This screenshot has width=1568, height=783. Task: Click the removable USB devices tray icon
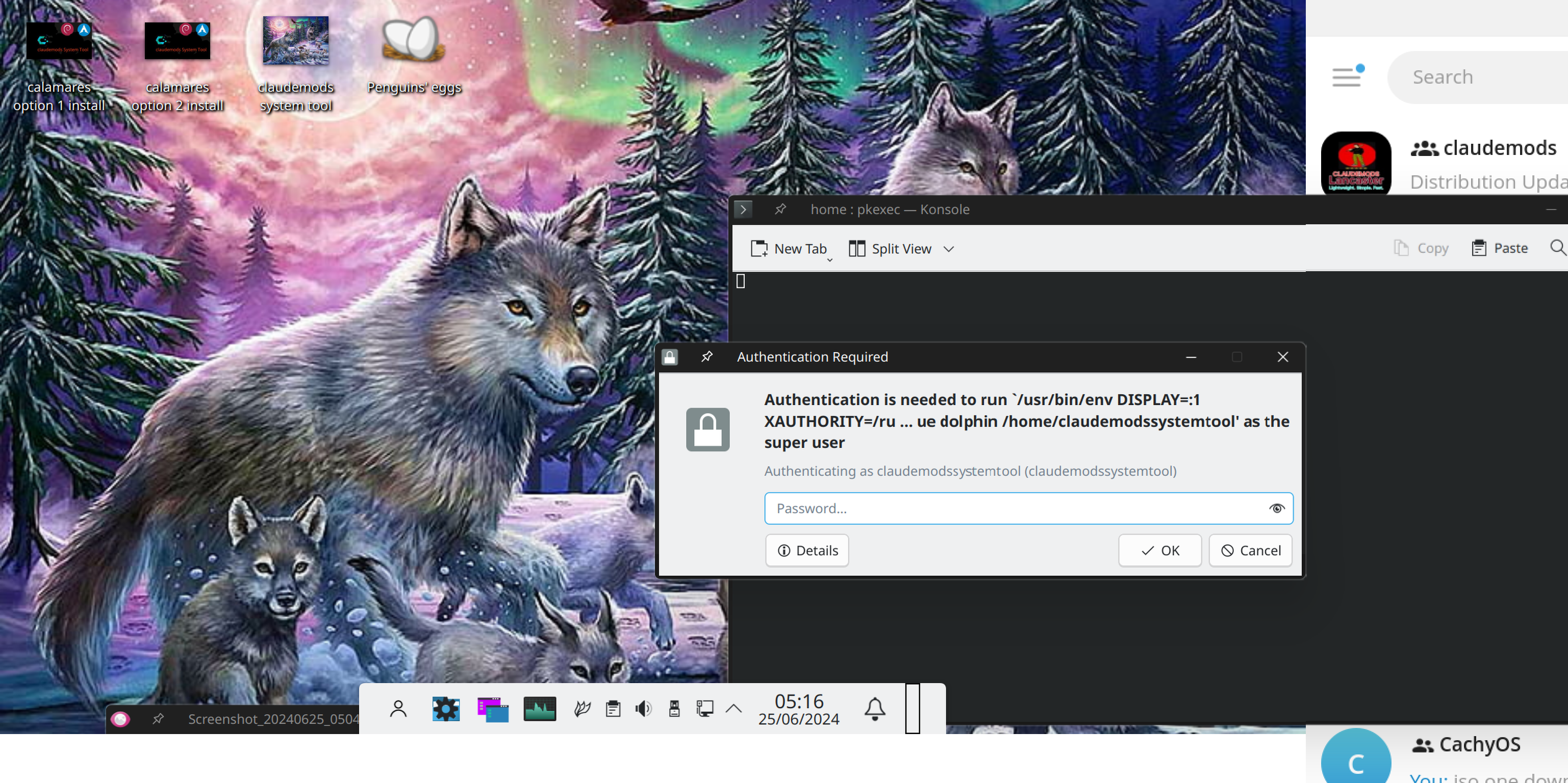pyautogui.click(x=674, y=708)
